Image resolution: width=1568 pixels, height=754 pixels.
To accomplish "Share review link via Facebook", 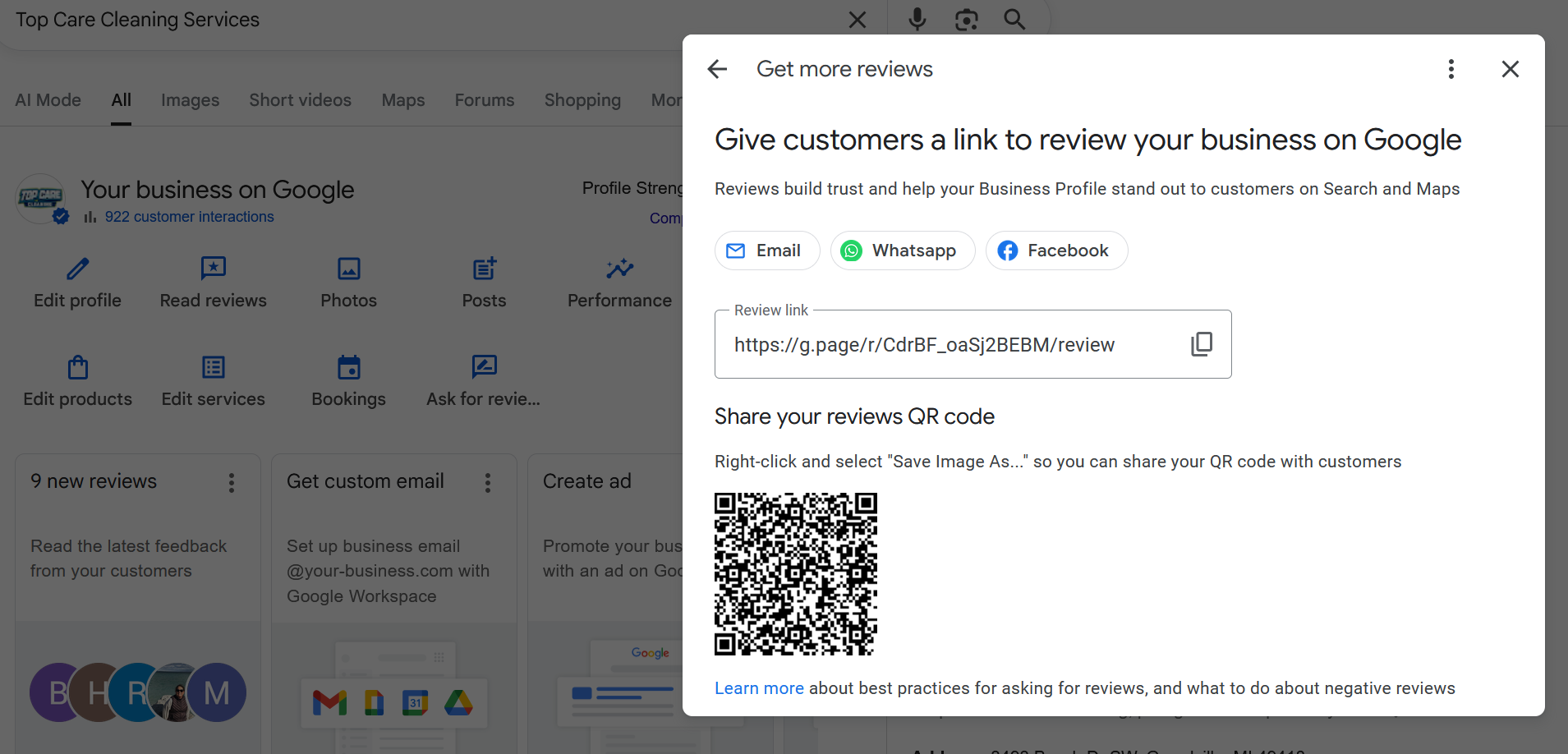I will (1056, 251).
